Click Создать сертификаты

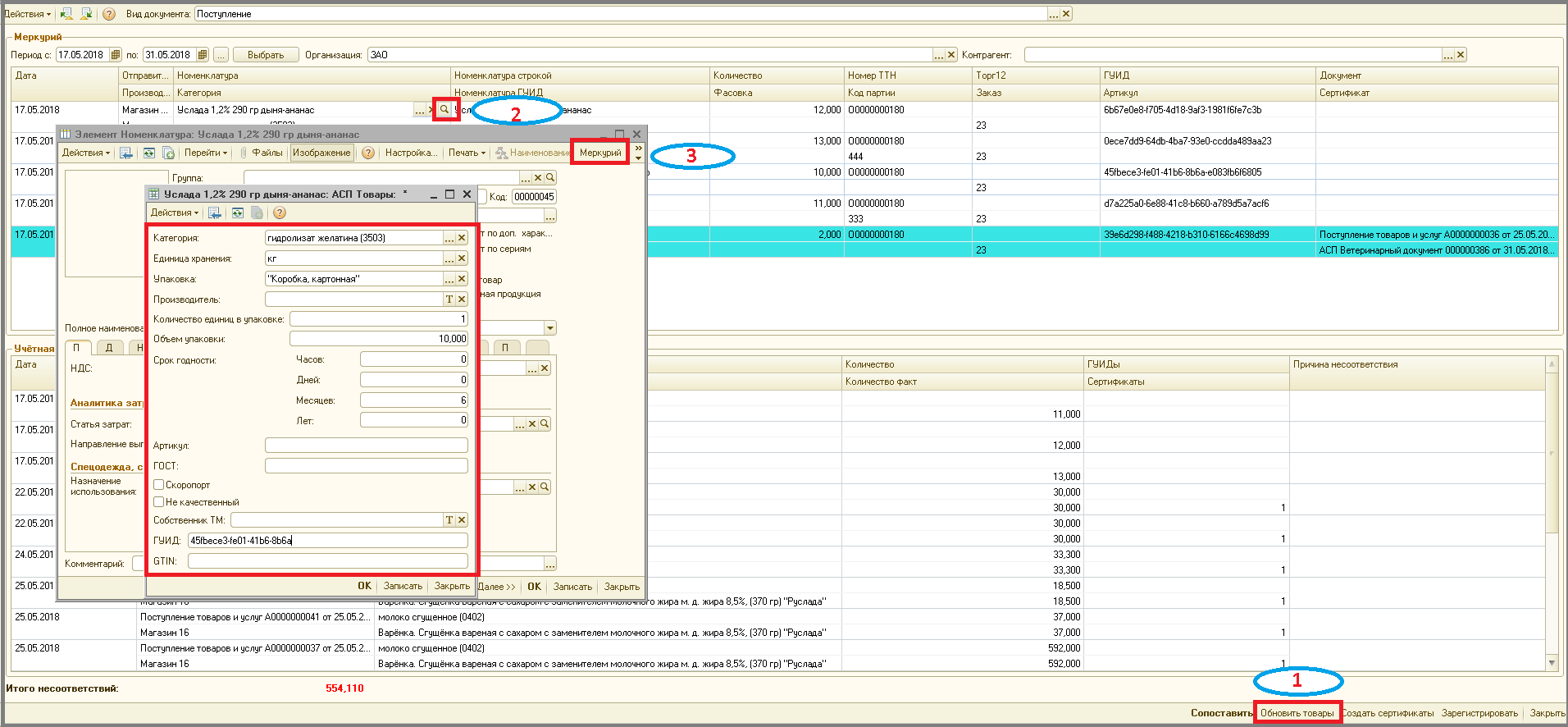pos(1388,713)
